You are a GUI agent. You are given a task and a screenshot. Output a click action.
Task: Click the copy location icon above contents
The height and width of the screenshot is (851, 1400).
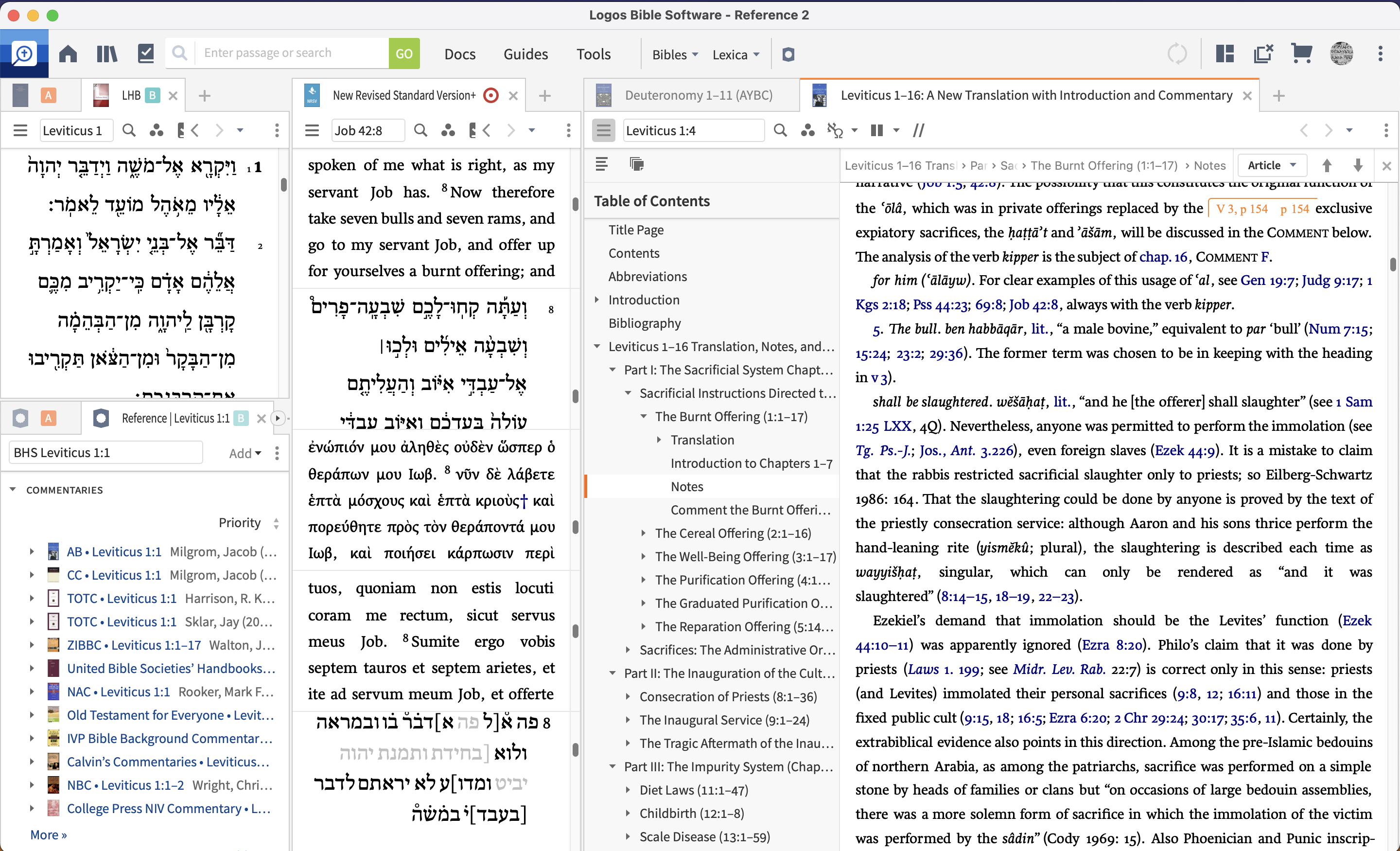[x=636, y=164]
